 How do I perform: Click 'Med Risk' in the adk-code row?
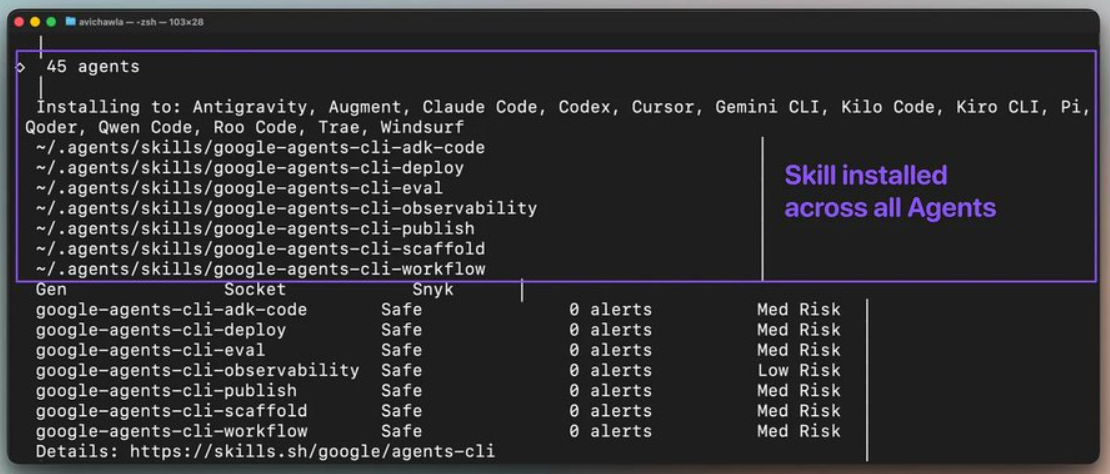point(799,310)
